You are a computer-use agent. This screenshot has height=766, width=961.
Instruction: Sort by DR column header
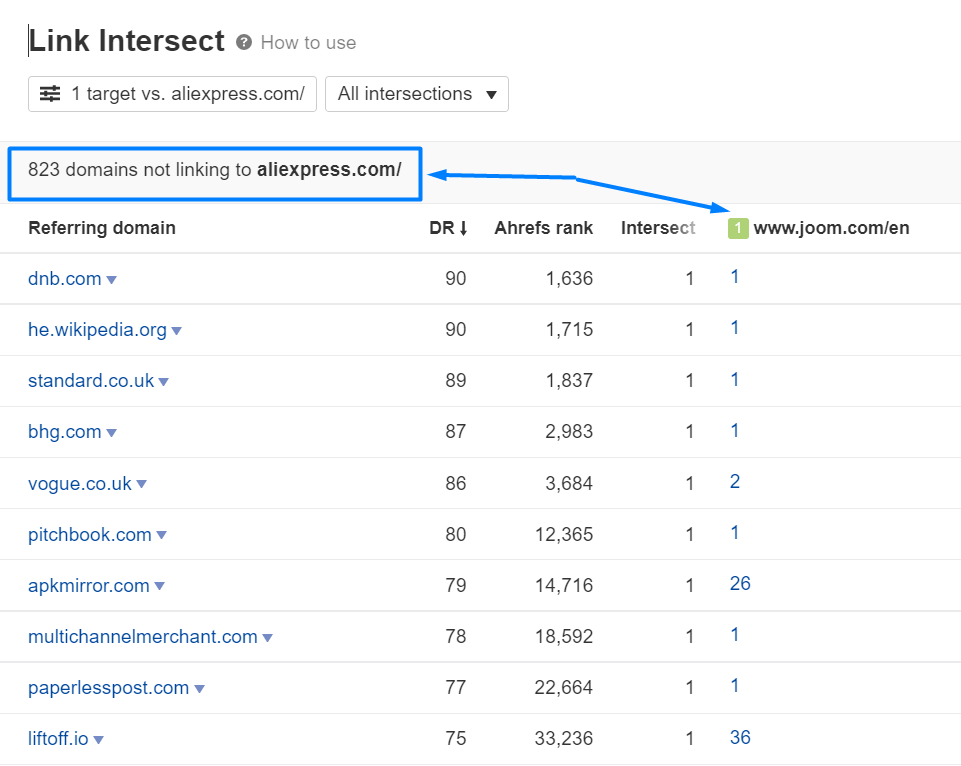coord(448,228)
